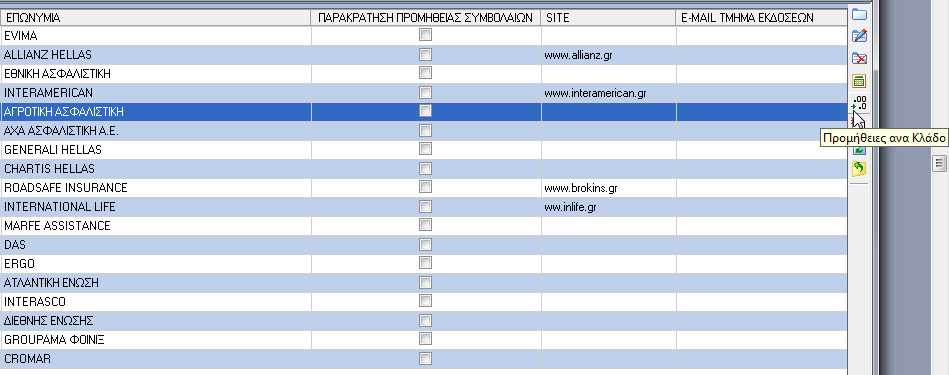Sort by SITE column header
The image size is (949, 375).
click(608, 18)
